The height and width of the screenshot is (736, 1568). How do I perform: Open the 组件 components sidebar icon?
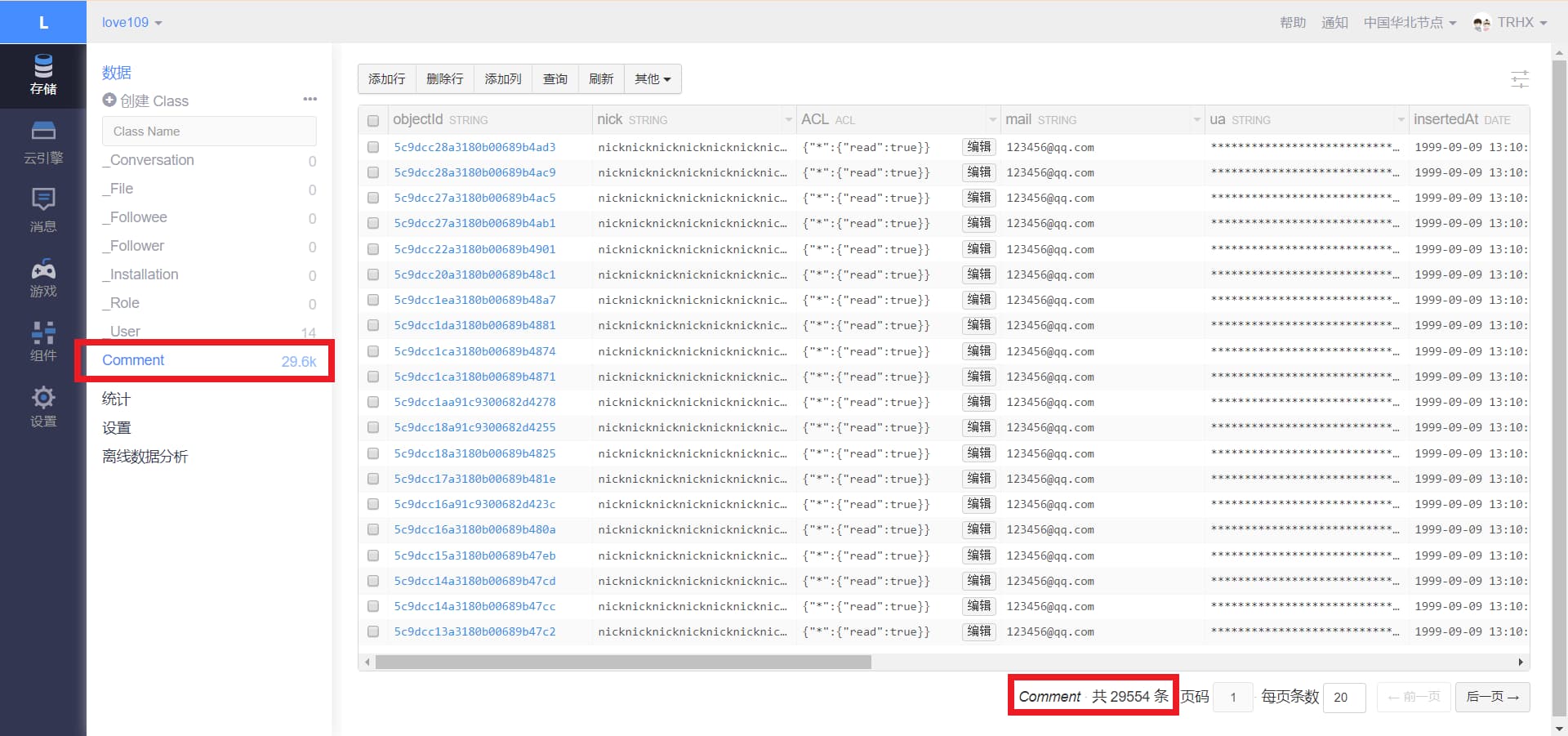point(43,341)
